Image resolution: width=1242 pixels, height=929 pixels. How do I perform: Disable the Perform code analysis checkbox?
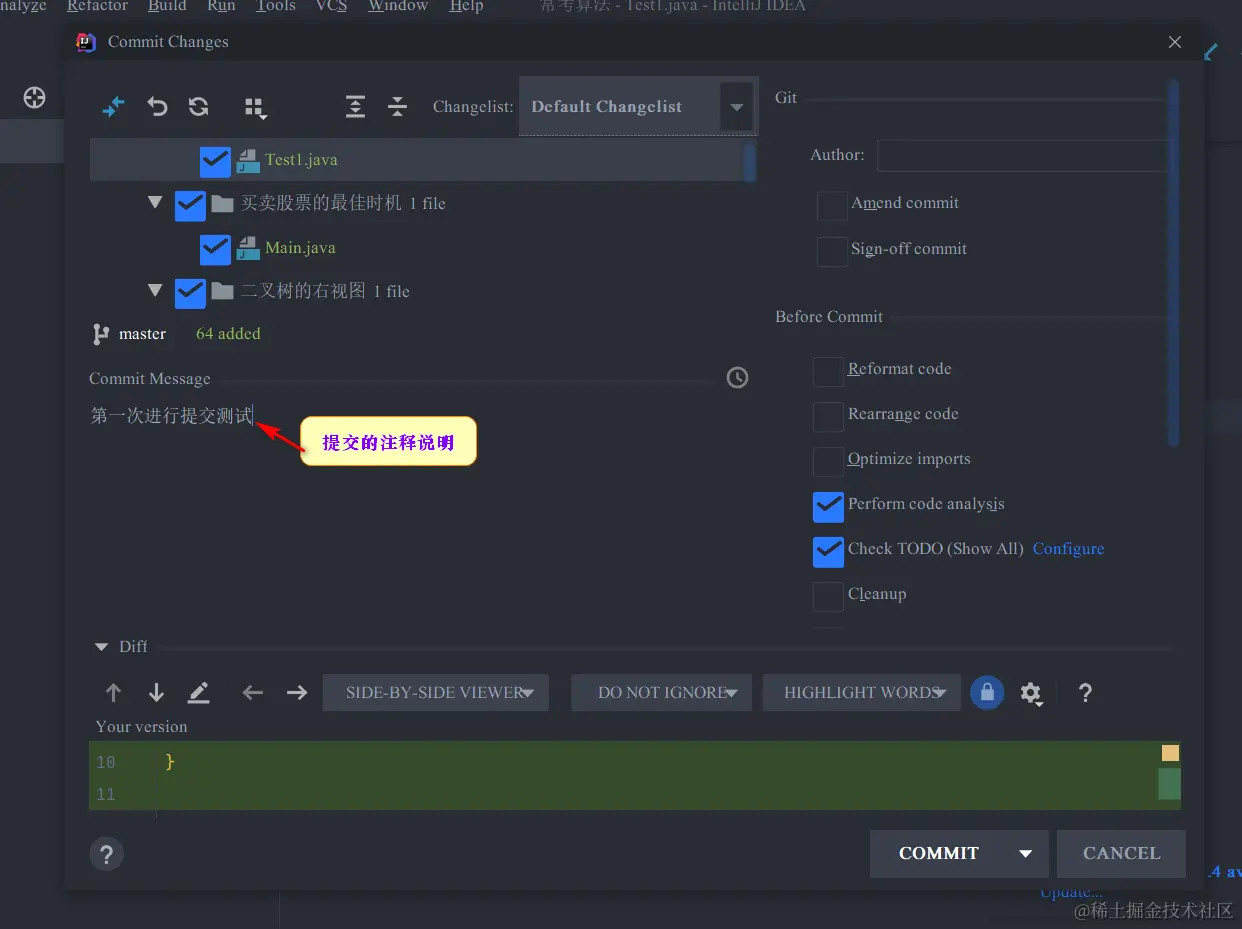click(828, 505)
